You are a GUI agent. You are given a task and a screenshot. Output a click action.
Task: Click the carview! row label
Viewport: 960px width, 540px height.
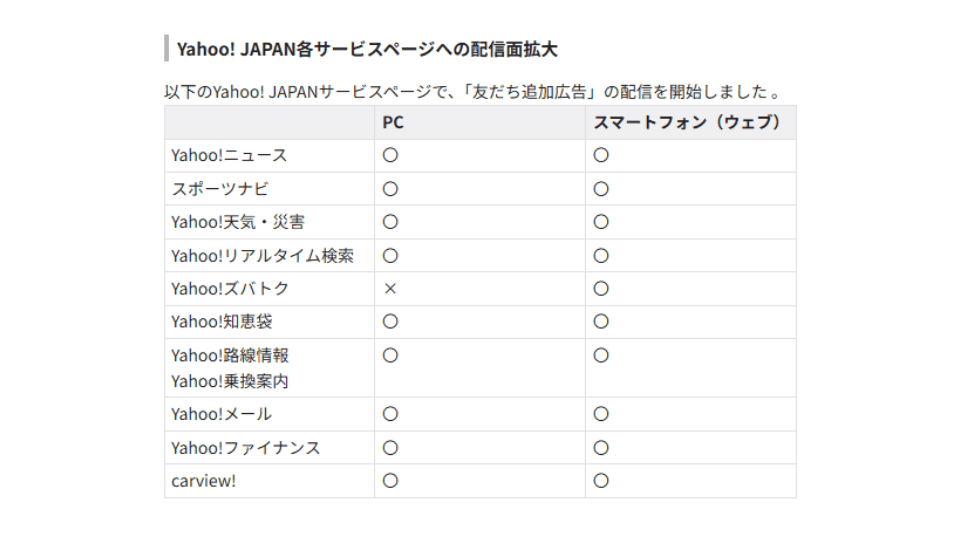[203, 481]
